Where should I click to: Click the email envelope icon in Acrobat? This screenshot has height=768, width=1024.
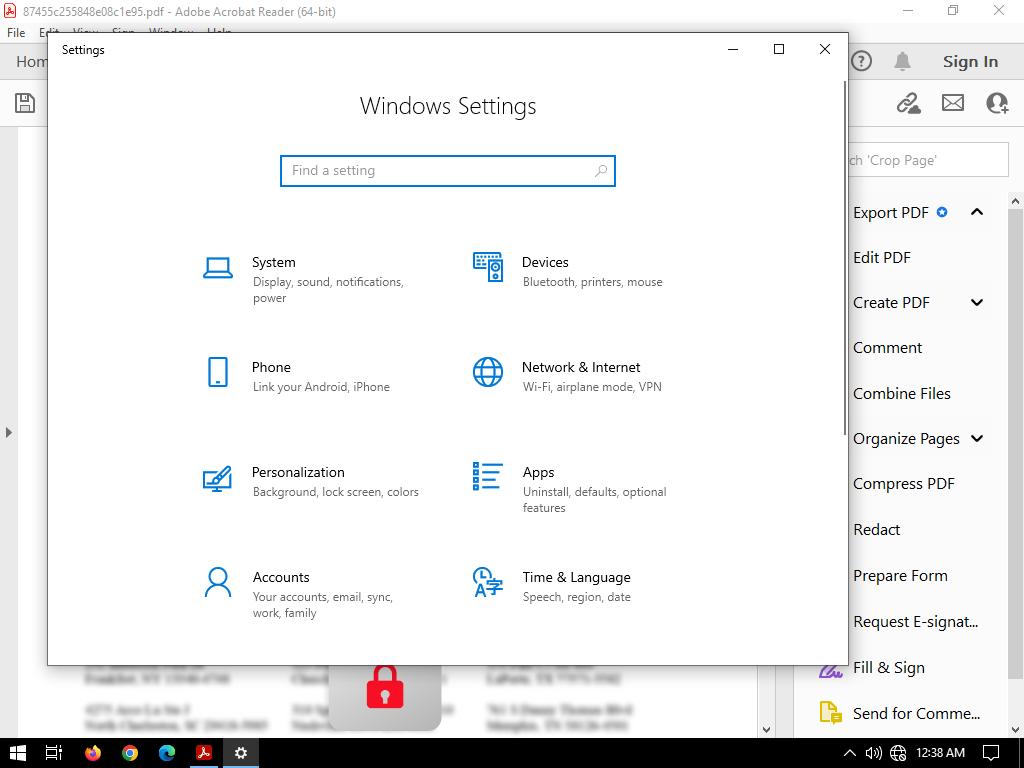[x=953, y=103]
